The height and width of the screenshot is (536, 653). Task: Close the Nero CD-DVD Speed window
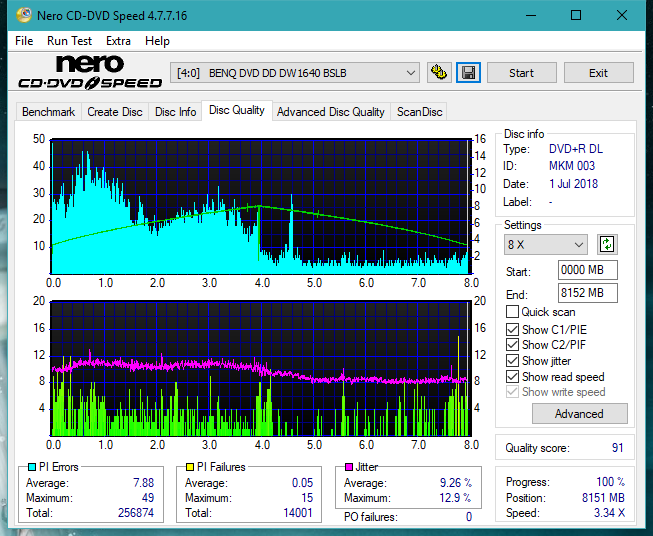coord(622,15)
